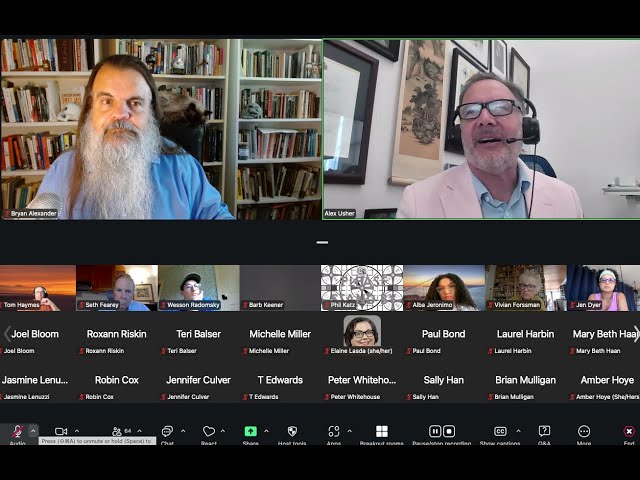Select Wesson Radomsky video thumbnail

click(x=199, y=288)
